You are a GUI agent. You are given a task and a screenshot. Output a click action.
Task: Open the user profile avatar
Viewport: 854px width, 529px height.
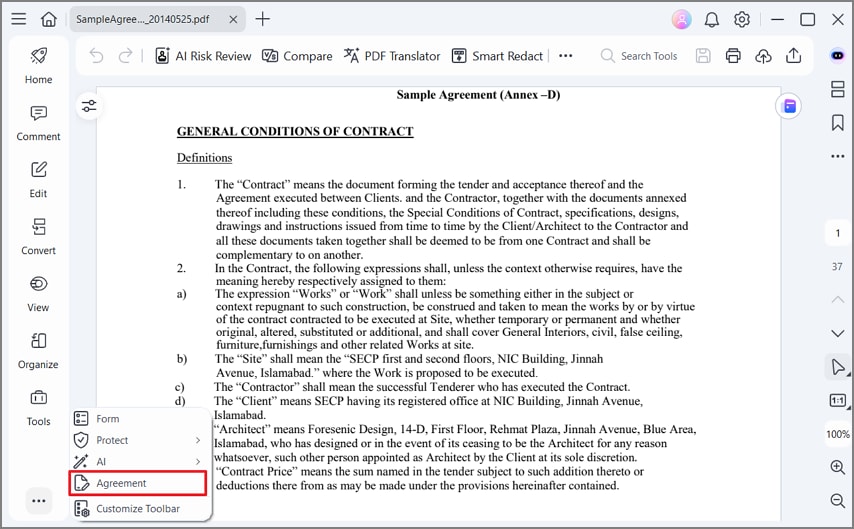(x=681, y=20)
